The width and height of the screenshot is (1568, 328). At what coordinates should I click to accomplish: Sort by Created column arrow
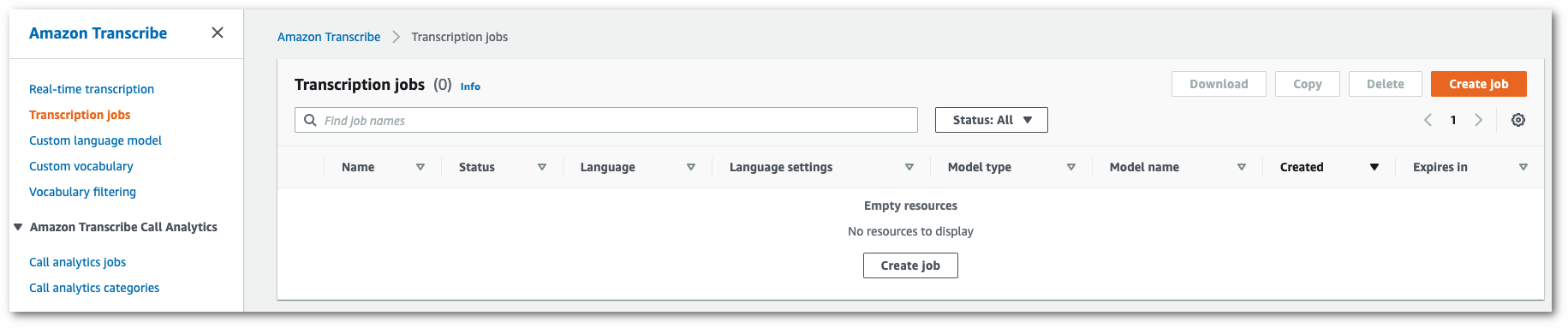[x=1374, y=167]
